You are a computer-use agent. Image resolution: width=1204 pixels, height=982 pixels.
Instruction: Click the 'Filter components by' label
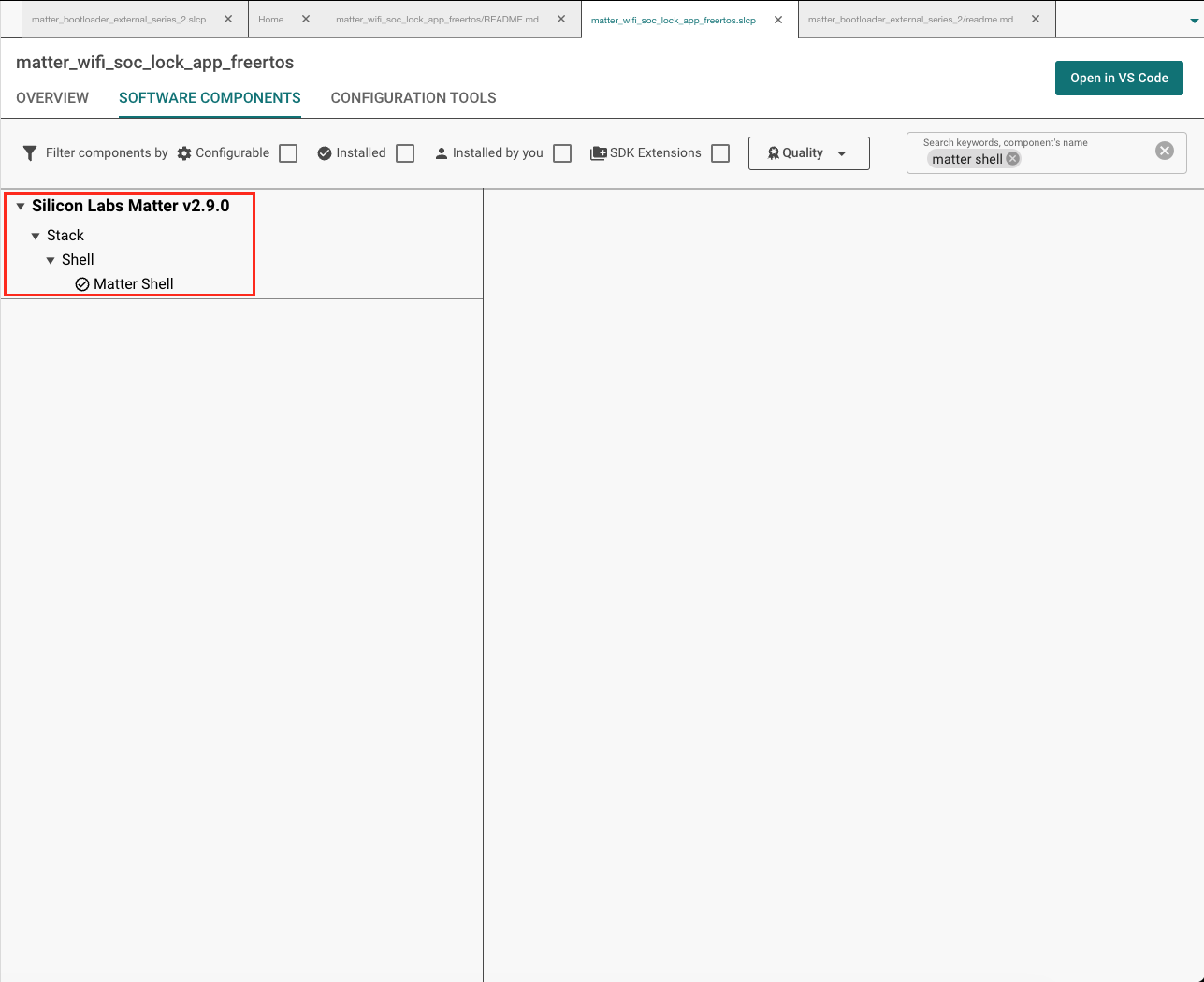point(107,153)
